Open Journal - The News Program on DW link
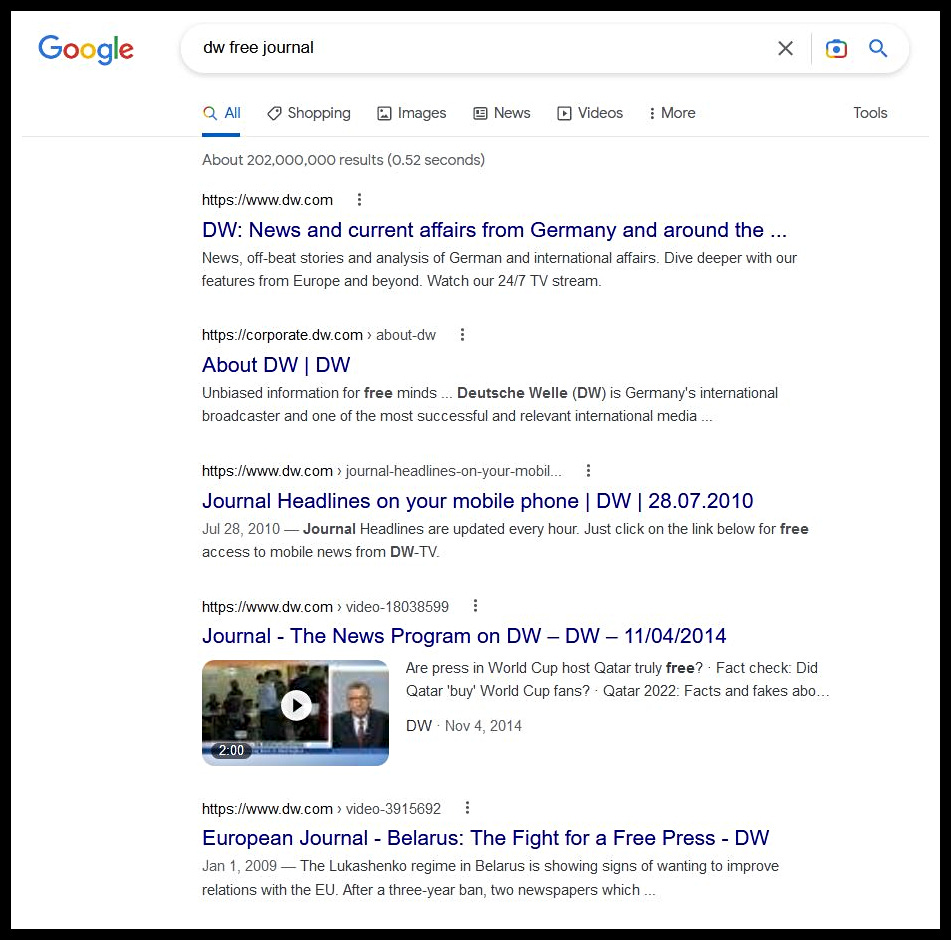The height and width of the screenshot is (940, 951). 464,636
